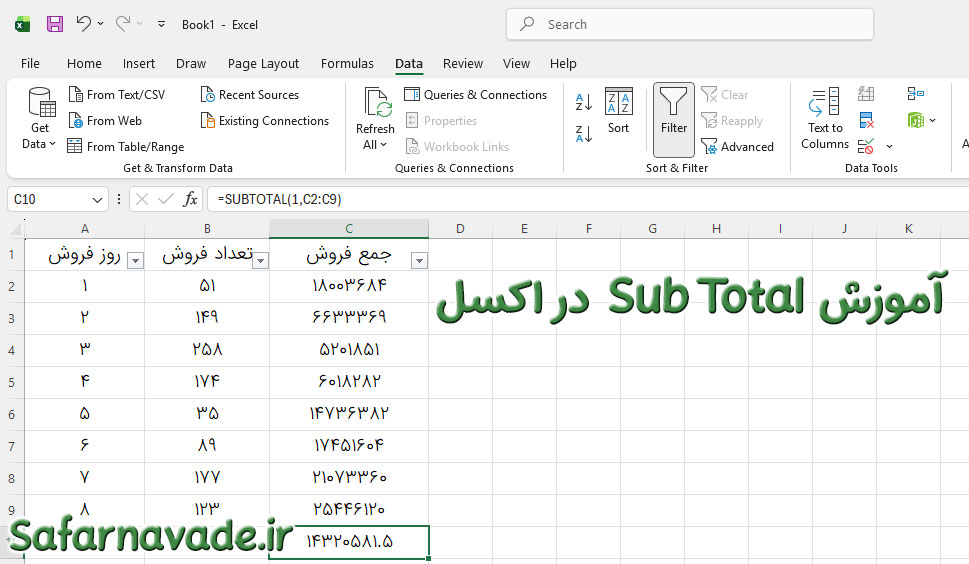Click the Select All corner triangle
Screen dimensions: 969x564
pyautogui.click(x=16, y=229)
